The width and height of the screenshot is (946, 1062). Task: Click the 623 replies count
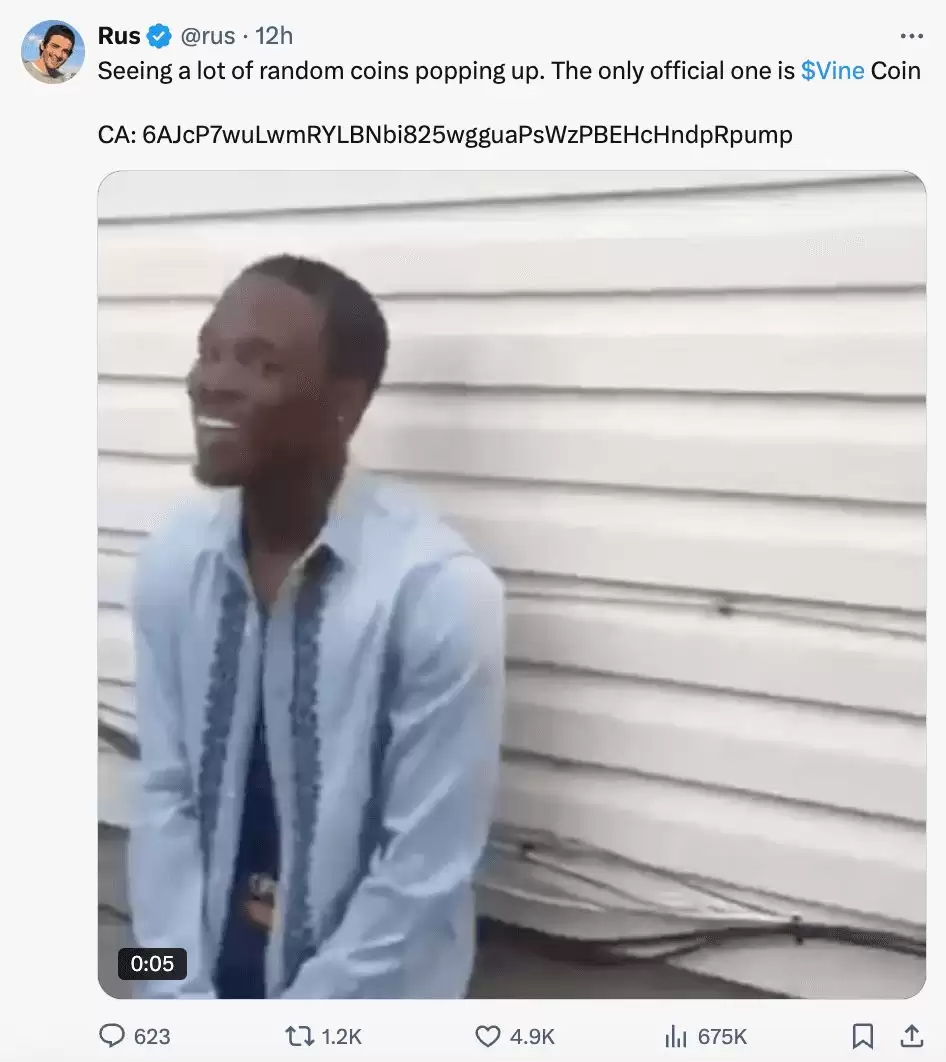tap(152, 1036)
